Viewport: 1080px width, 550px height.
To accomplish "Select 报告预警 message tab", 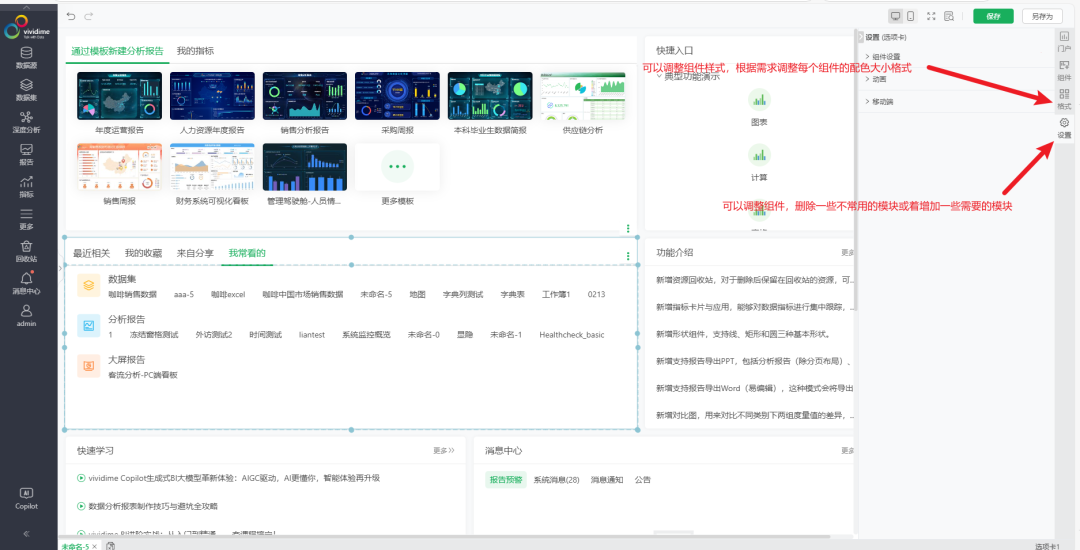I will (x=506, y=480).
